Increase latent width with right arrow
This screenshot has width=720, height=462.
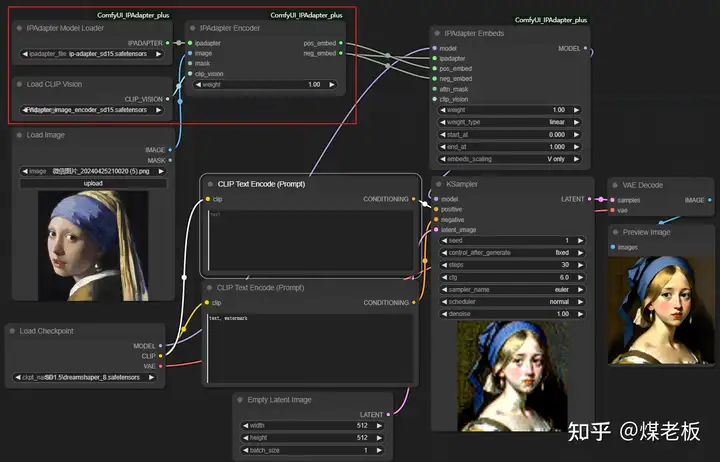point(379,426)
